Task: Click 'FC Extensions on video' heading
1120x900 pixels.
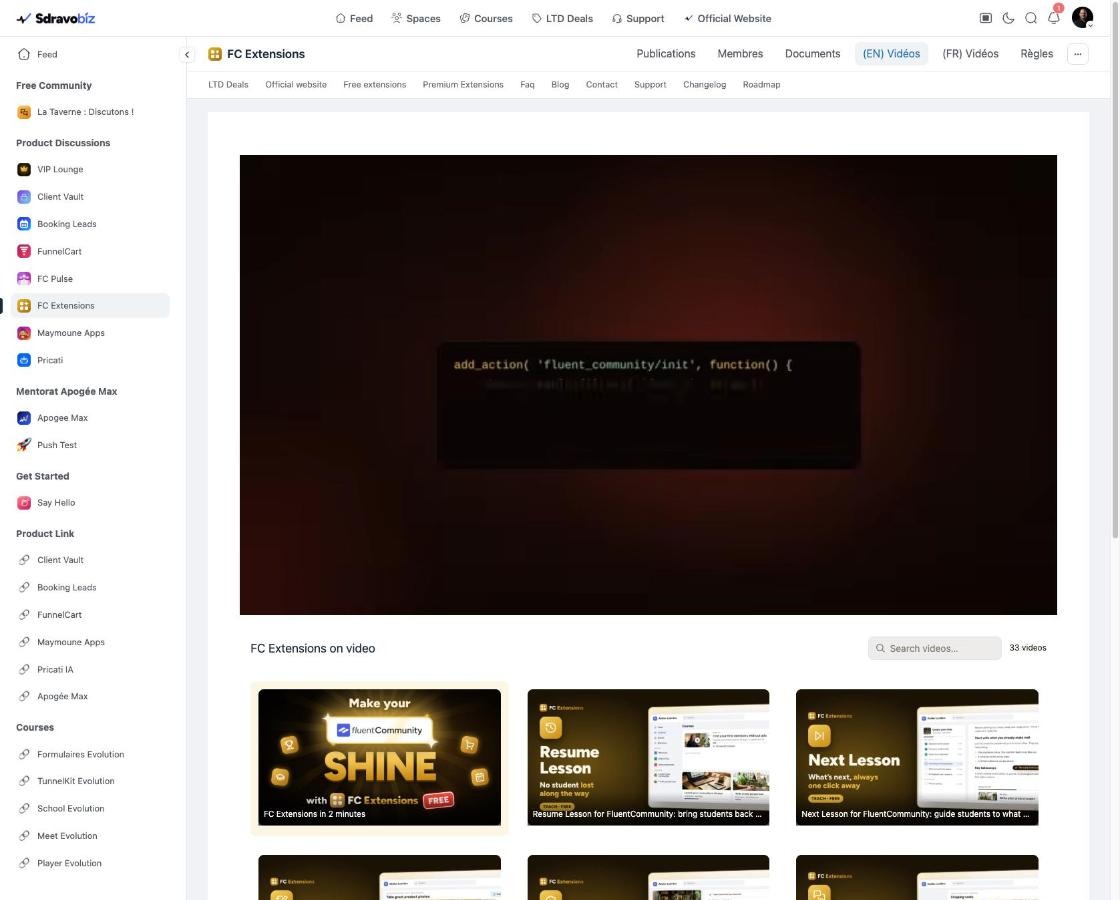Action: pyautogui.click(x=312, y=649)
